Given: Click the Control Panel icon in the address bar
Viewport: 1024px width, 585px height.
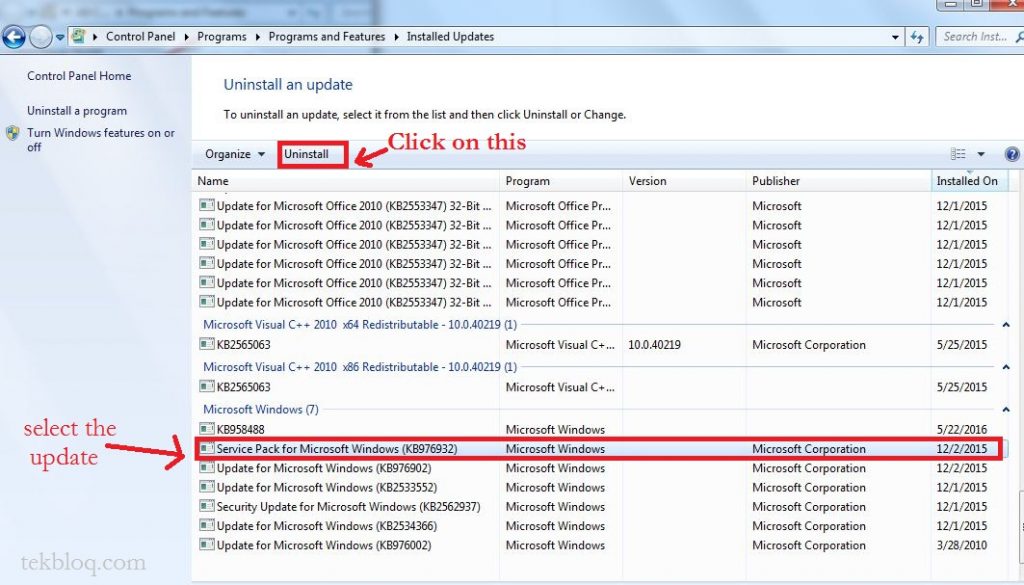Looking at the screenshot, I should (78, 37).
